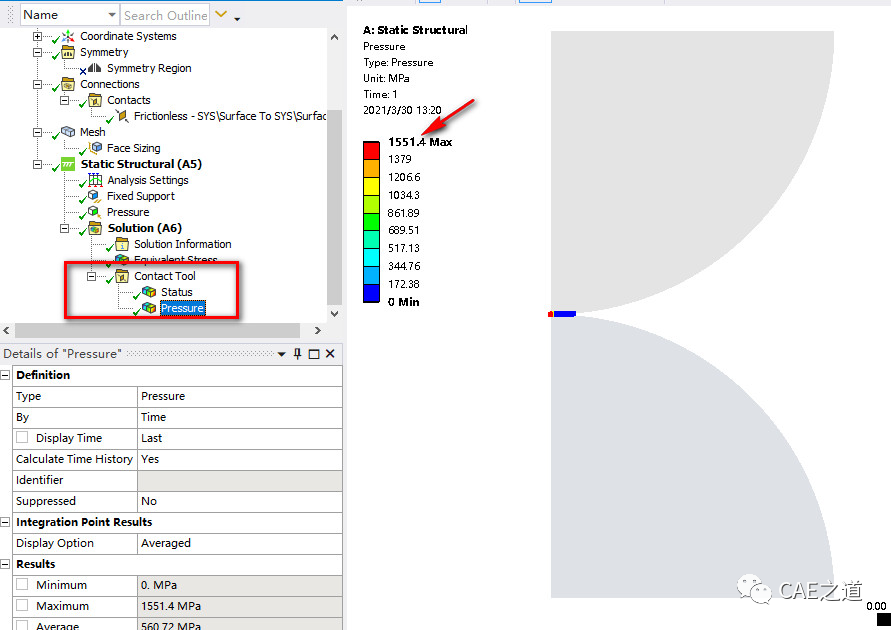Click the Static Structural (A5) icon
The height and width of the screenshot is (630, 891).
(68, 164)
